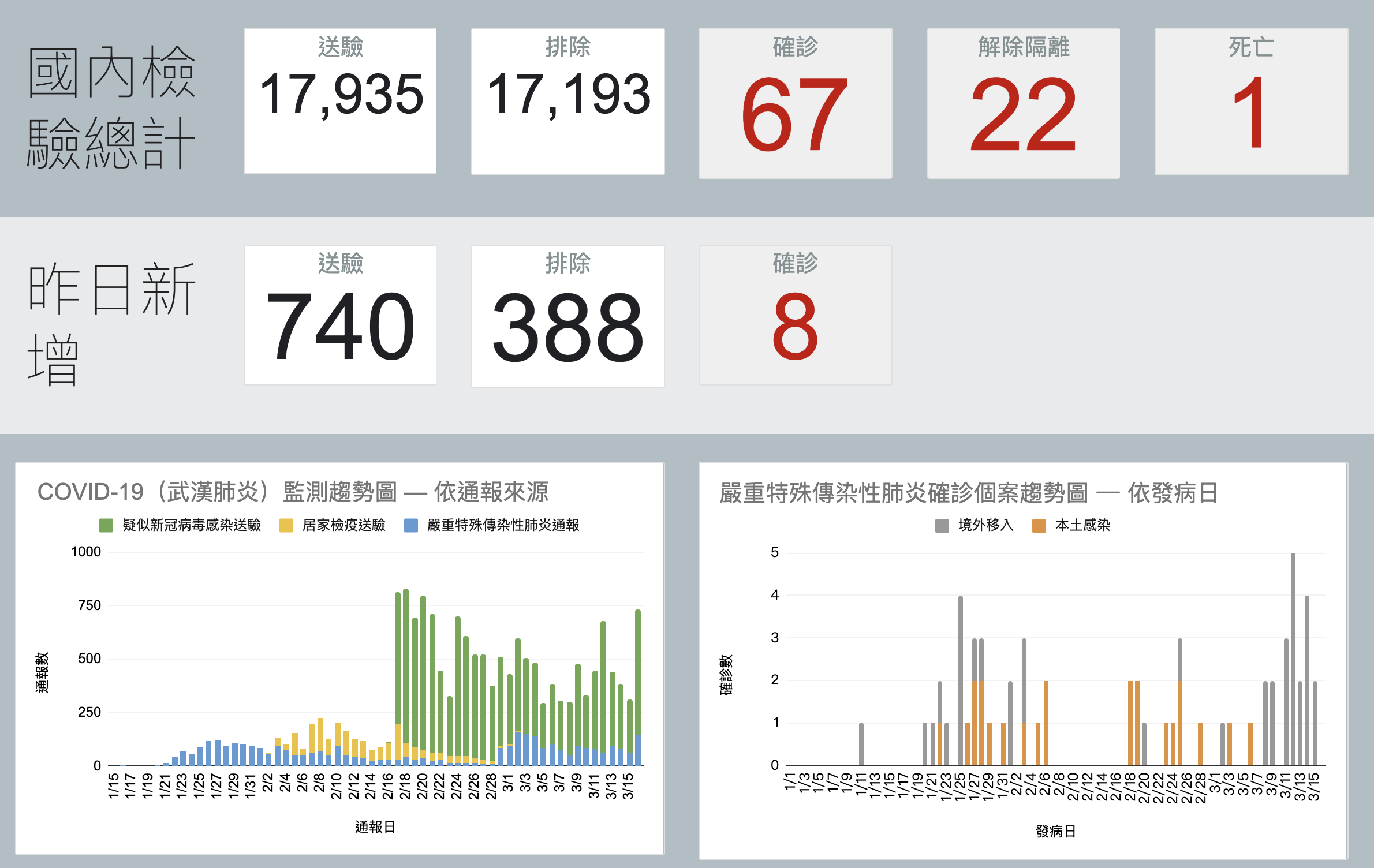Click the 國內檢驗總計 heading
Screen dimensions: 1374x868
[111, 107]
